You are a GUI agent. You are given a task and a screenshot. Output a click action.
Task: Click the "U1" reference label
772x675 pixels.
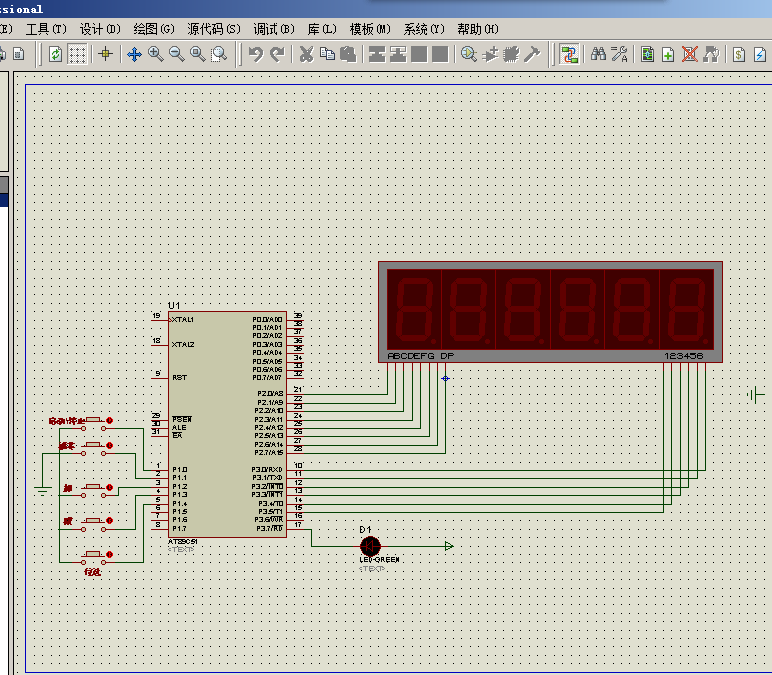point(174,306)
